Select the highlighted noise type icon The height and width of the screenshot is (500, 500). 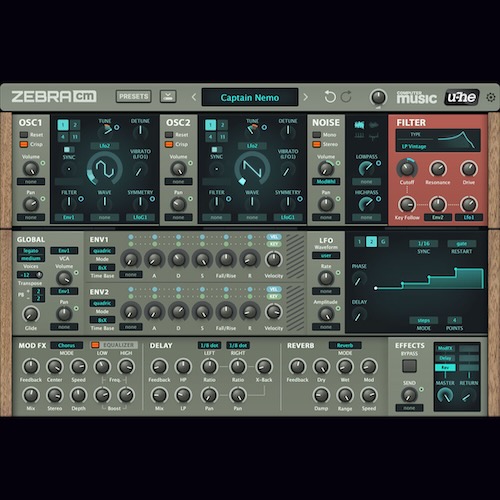click(x=359, y=125)
